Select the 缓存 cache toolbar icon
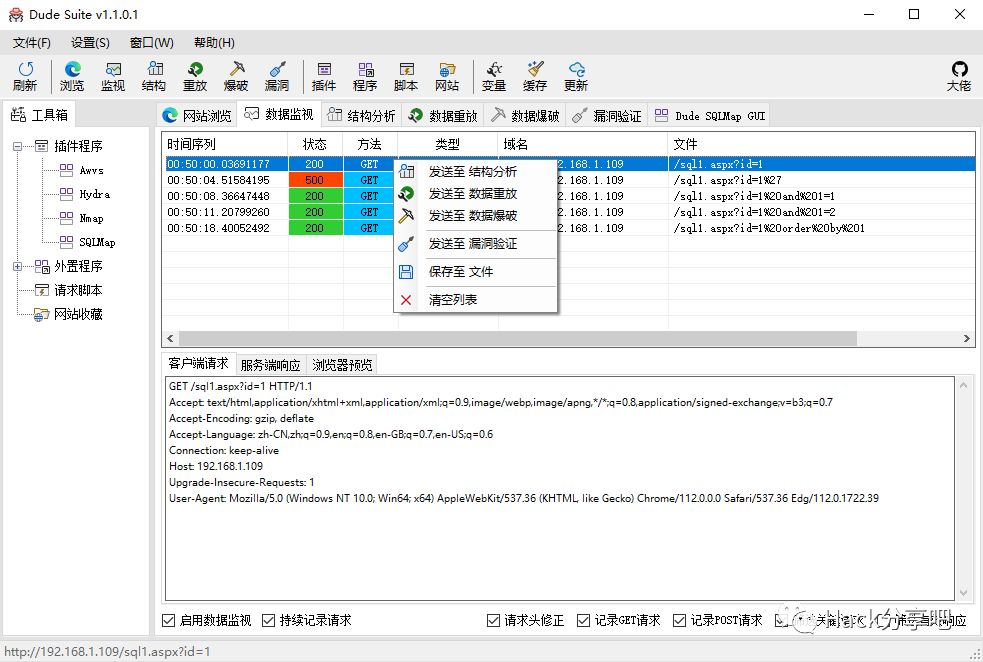This screenshot has width=983, height=662. pos(535,76)
